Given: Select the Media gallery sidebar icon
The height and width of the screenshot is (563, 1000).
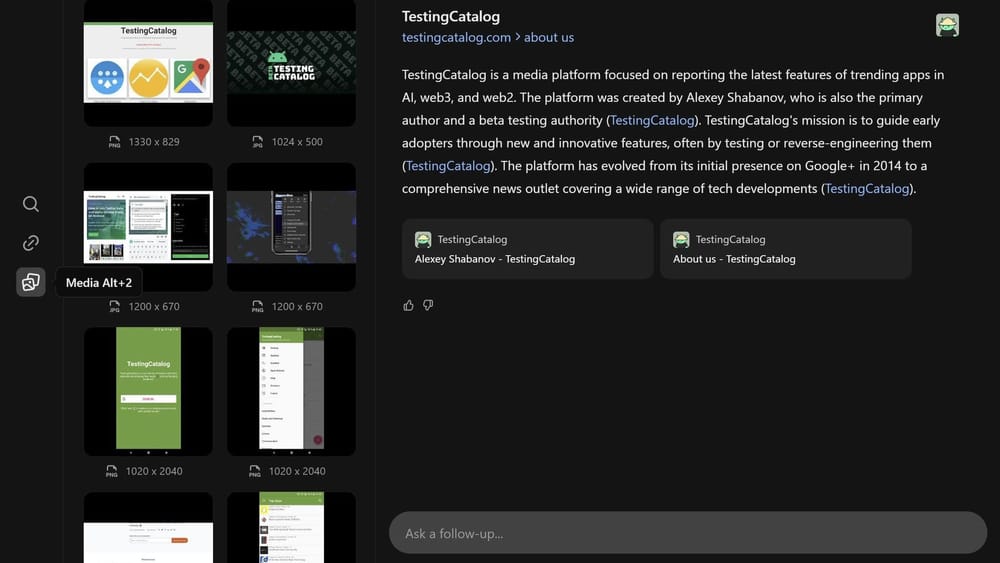Looking at the screenshot, I should coord(31,283).
